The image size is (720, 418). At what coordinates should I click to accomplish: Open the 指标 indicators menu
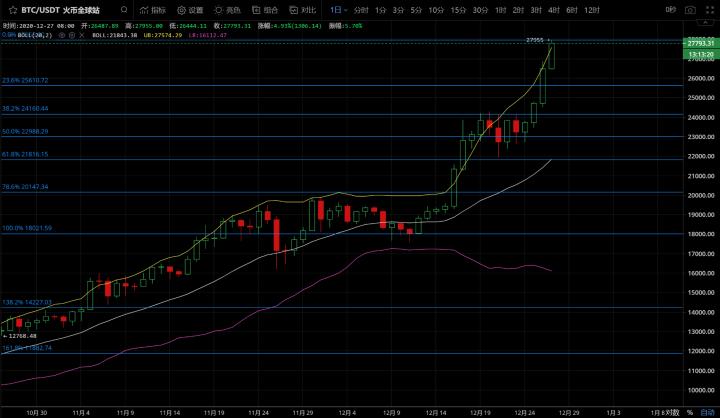click(153, 10)
